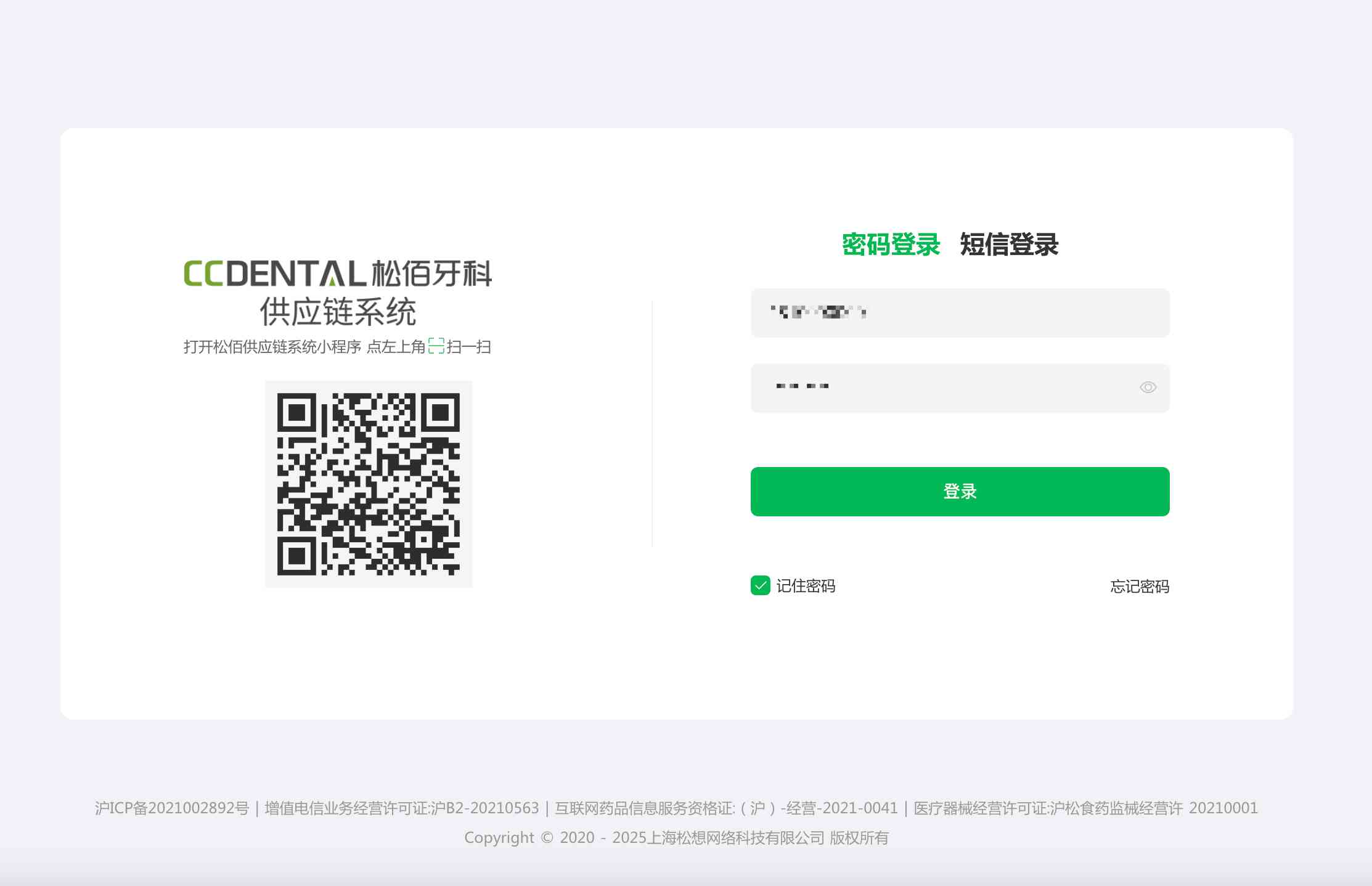Switch to the 短信登录 tab
1372x886 pixels.
[x=1009, y=245]
